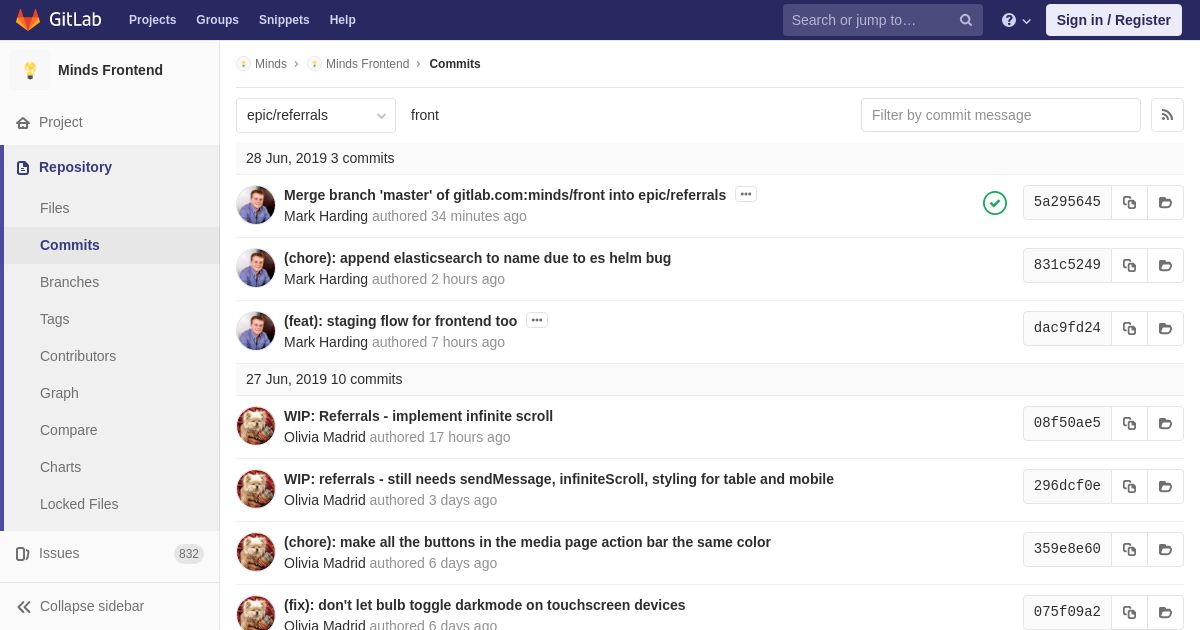Open commit 'WIP: Referrals - implement infinite scroll'
Screen dimensions: 1200x630
418,416
